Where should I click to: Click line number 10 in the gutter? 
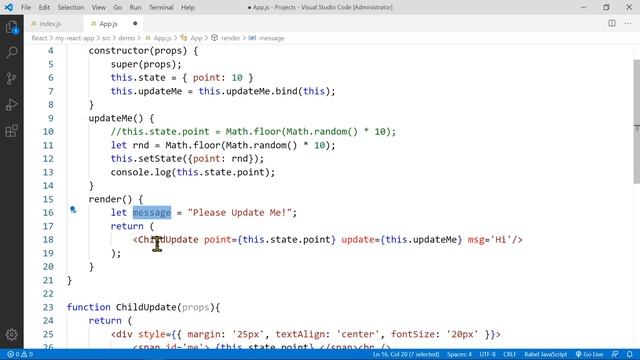pos(48,132)
